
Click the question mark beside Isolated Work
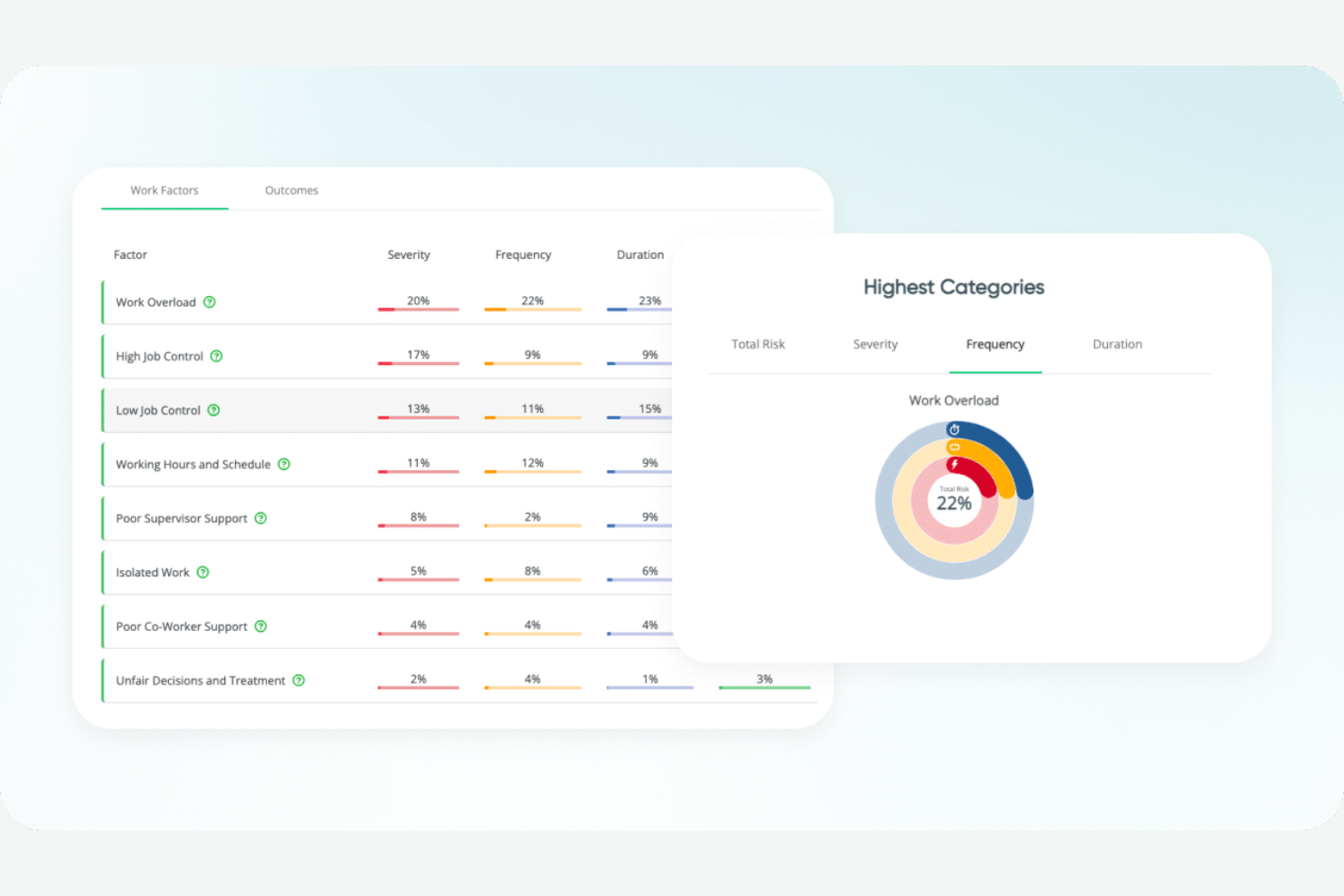click(203, 572)
